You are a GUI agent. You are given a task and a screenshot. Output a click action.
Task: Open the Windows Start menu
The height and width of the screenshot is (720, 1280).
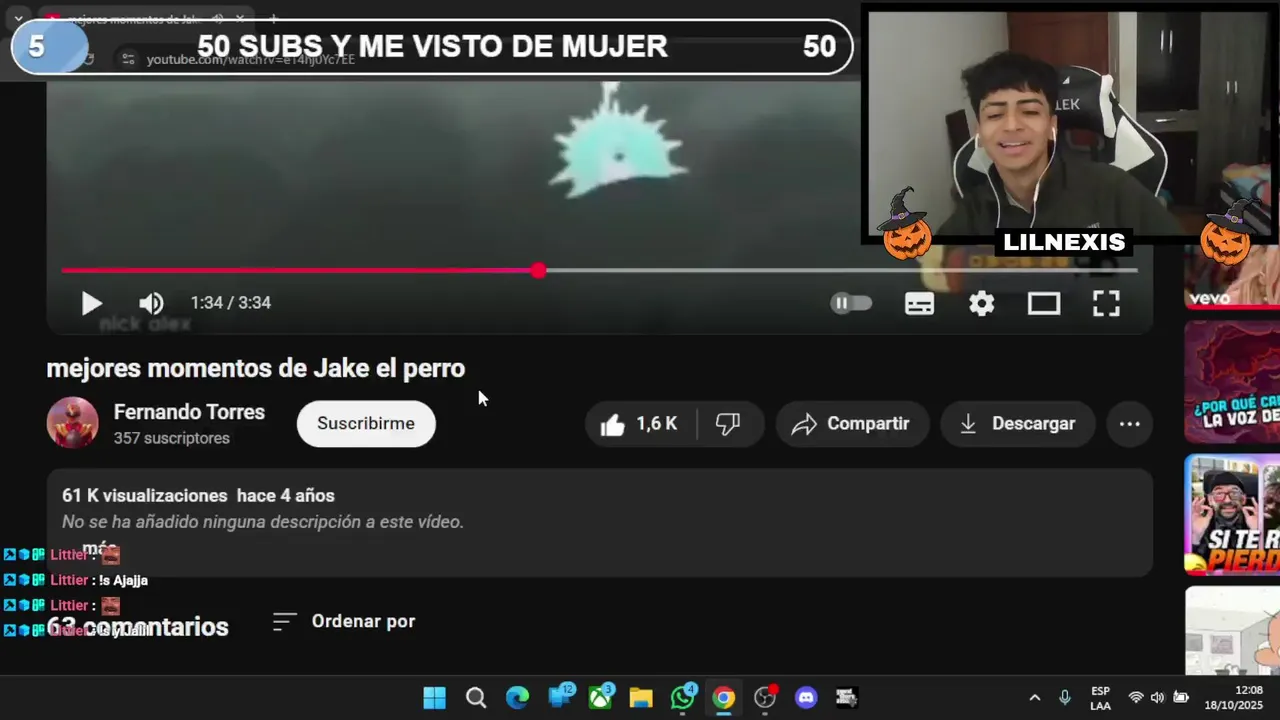[434, 698]
